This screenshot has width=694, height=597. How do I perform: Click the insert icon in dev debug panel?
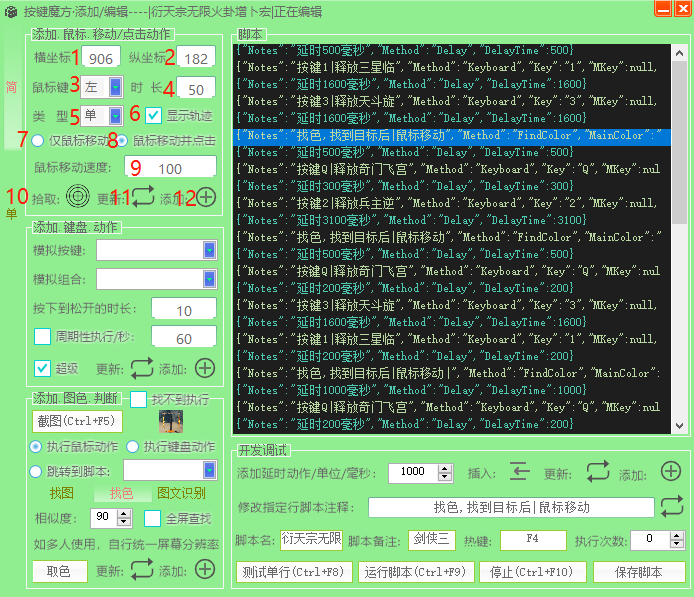(520, 471)
